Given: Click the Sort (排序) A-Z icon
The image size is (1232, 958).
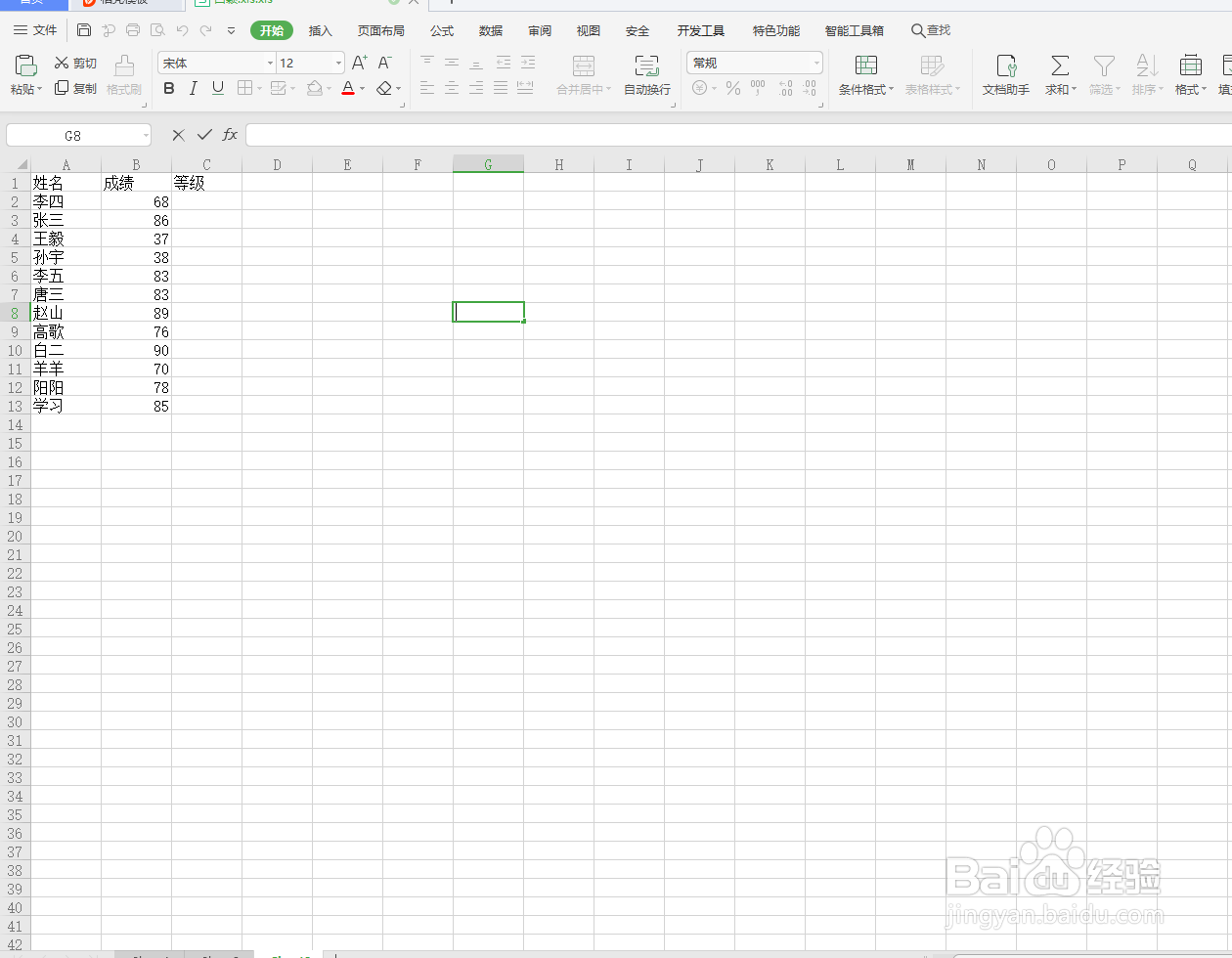Looking at the screenshot, I should pyautogui.click(x=1147, y=66).
